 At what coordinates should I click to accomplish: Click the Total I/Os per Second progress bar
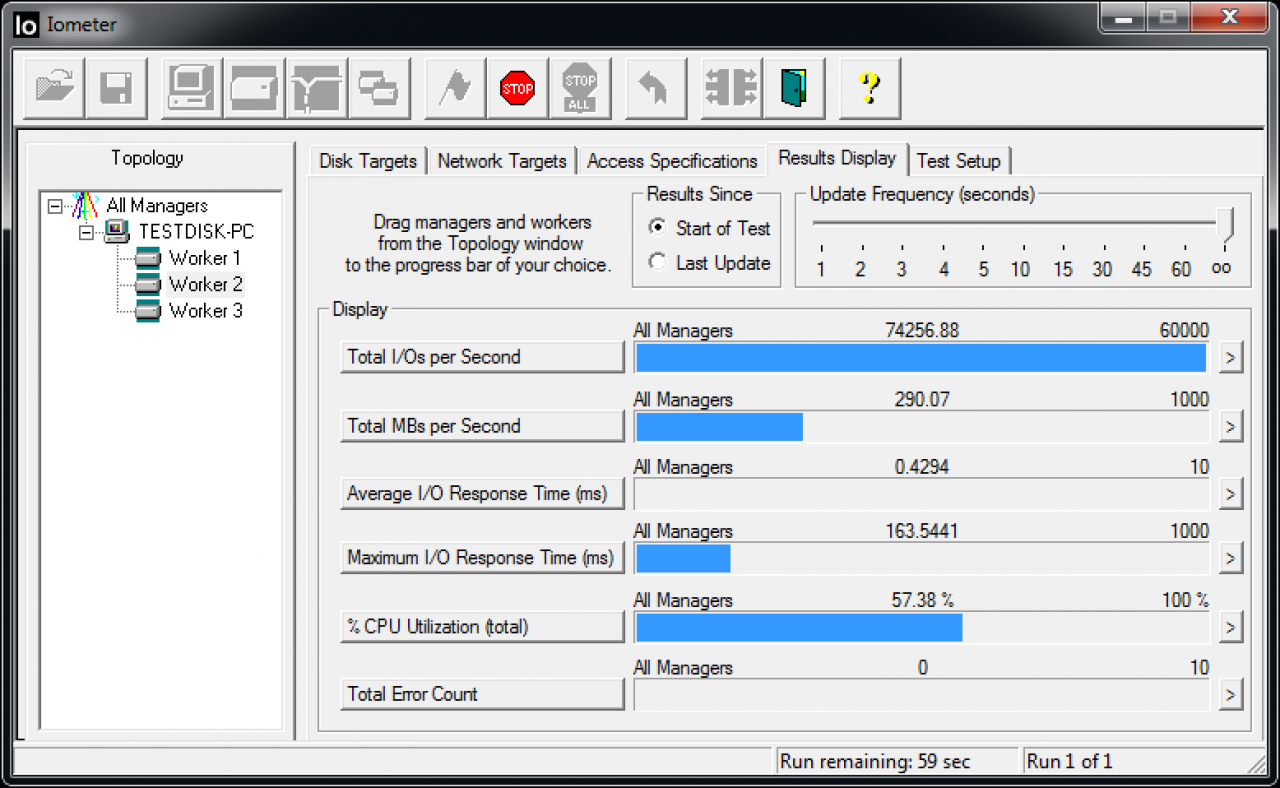(x=921, y=358)
